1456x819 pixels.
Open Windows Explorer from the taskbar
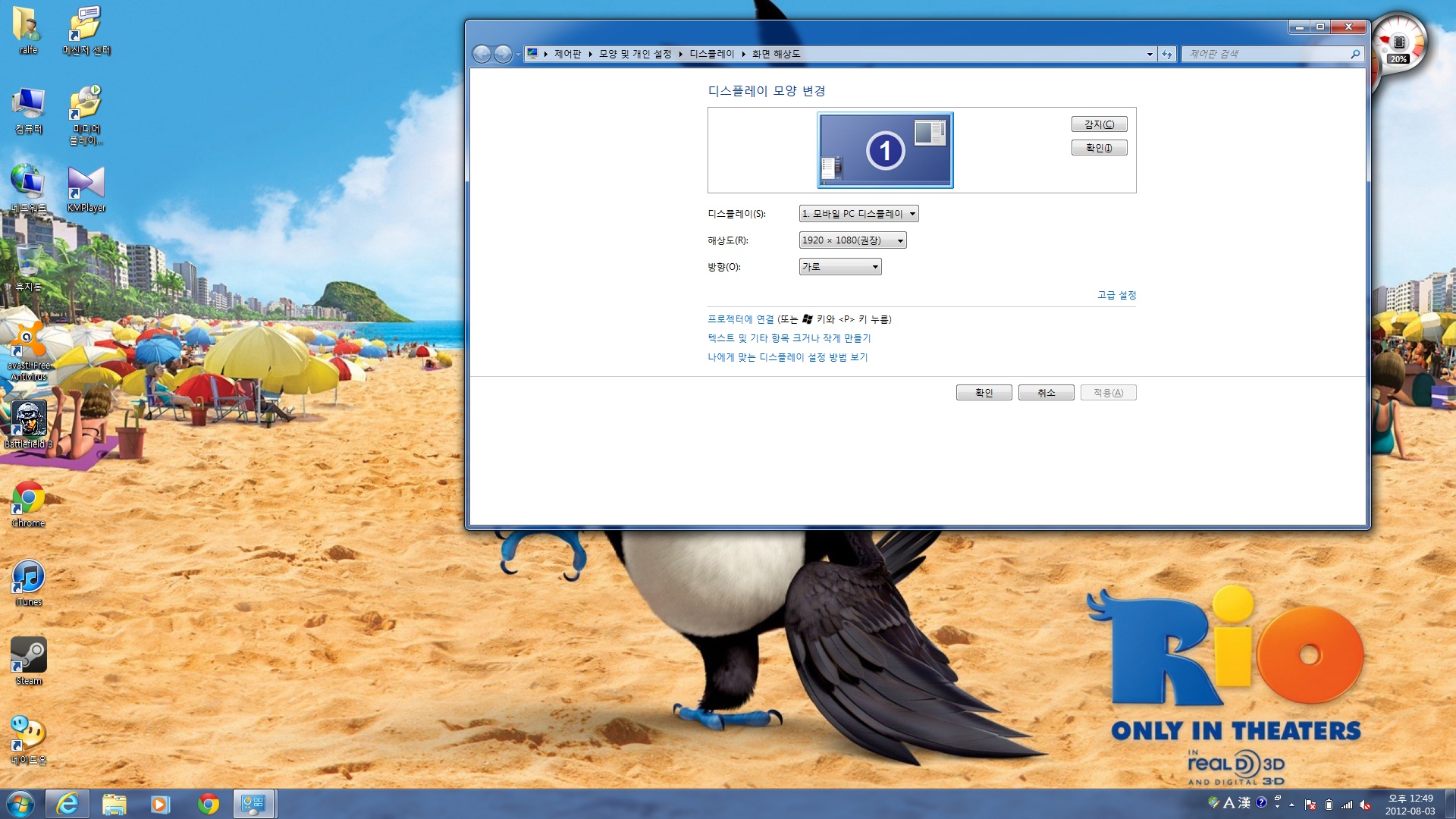pos(114,804)
